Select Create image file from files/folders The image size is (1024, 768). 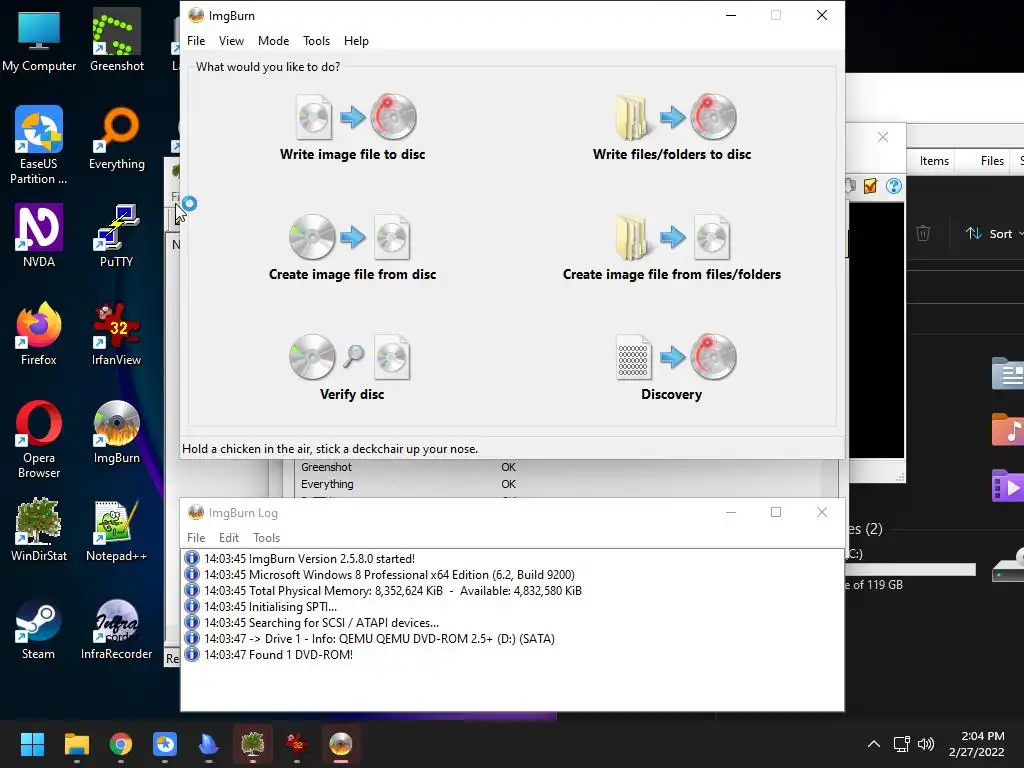pyautogui.click(x=672, y=248)
